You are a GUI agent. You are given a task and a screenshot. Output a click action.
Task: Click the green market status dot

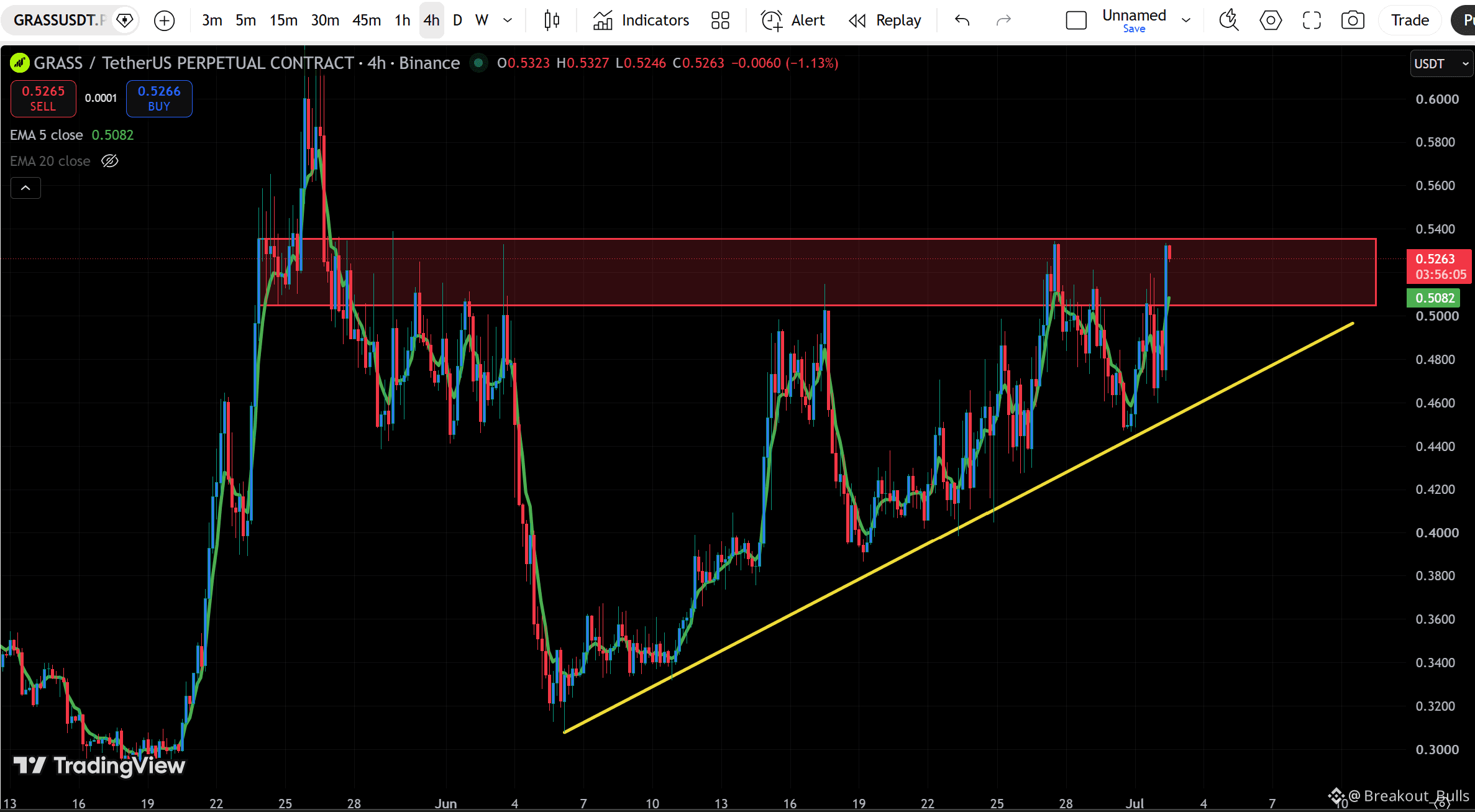tap(478, 63)
